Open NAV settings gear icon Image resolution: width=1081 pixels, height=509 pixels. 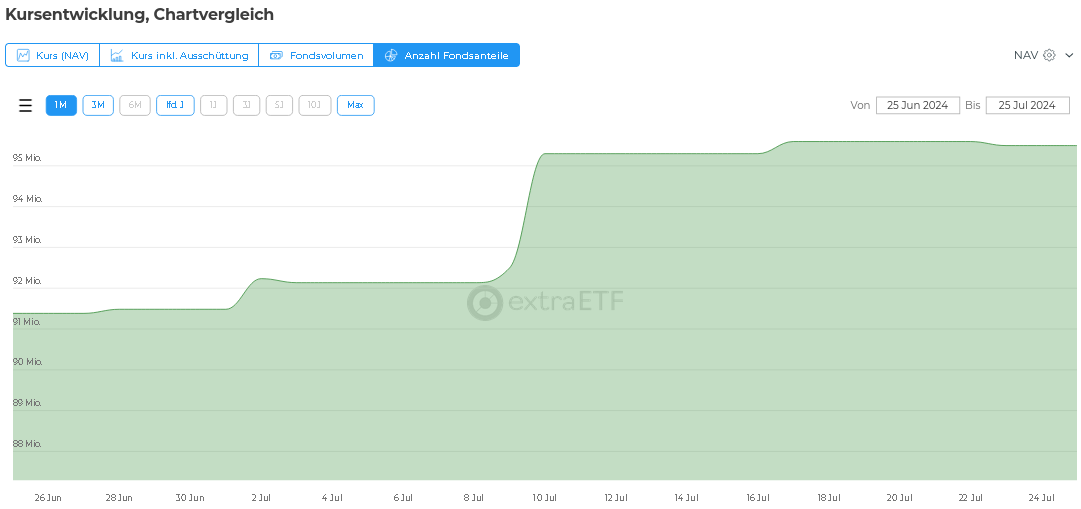click(1049, 55)
